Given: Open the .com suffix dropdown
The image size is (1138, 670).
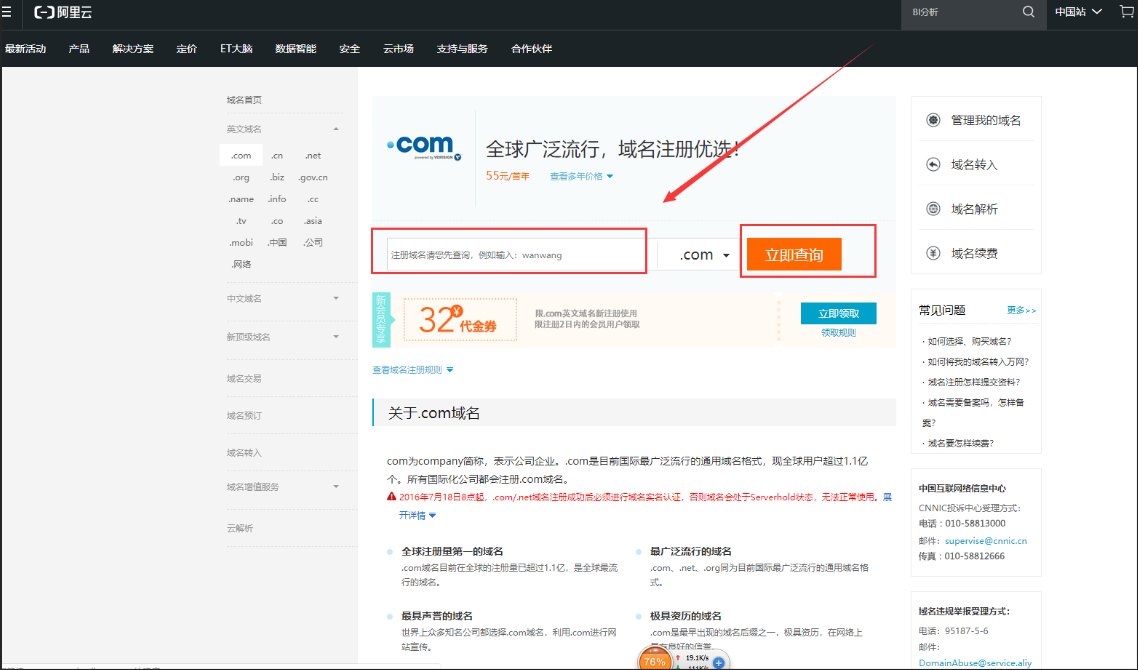Looking at the screenshot, I should (704, 255).
